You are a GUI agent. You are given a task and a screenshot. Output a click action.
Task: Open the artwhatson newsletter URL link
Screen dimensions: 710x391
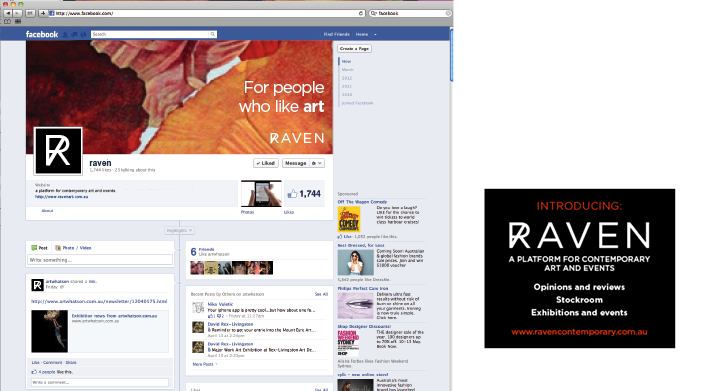99,301
